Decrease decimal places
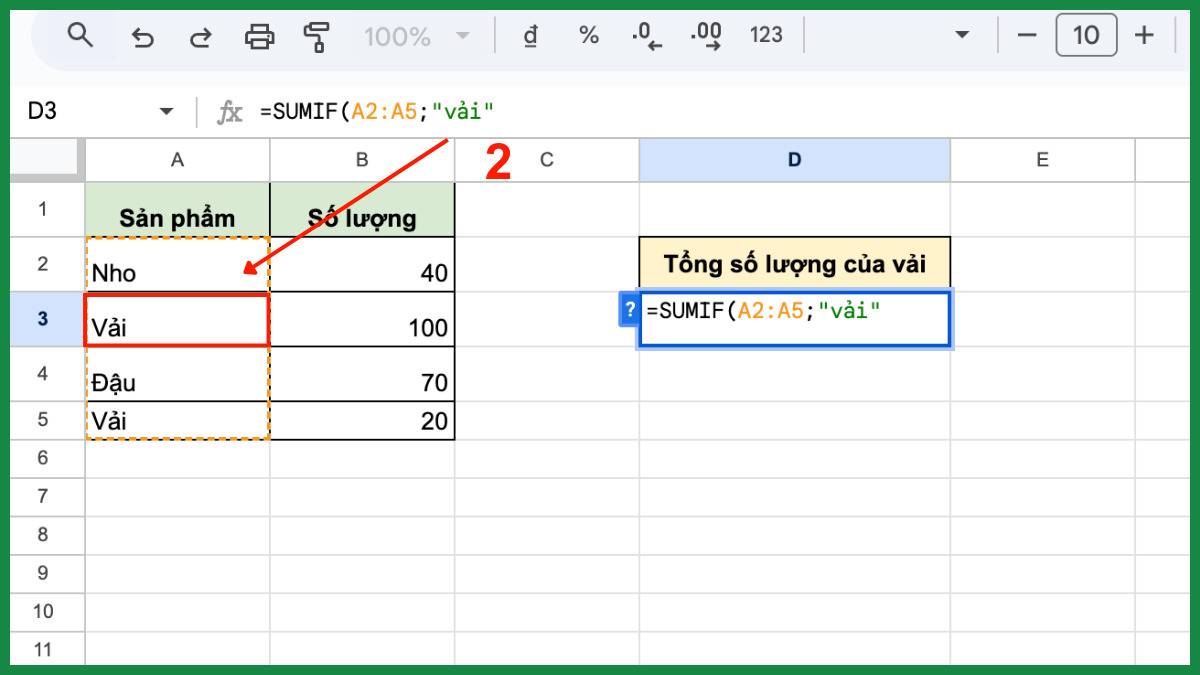The width and height of the screenshot is (1200, 675). point(647,37)
